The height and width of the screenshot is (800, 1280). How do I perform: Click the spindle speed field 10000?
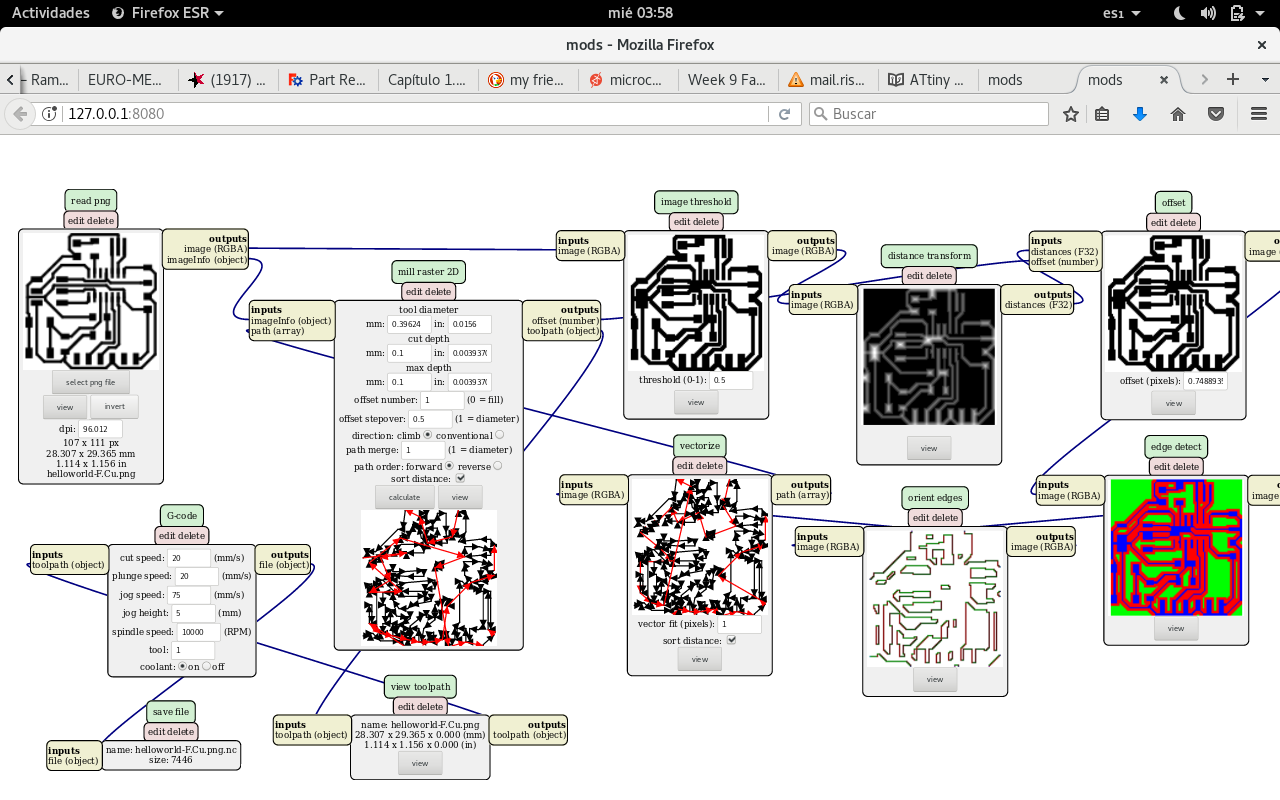tap(199, 632)
